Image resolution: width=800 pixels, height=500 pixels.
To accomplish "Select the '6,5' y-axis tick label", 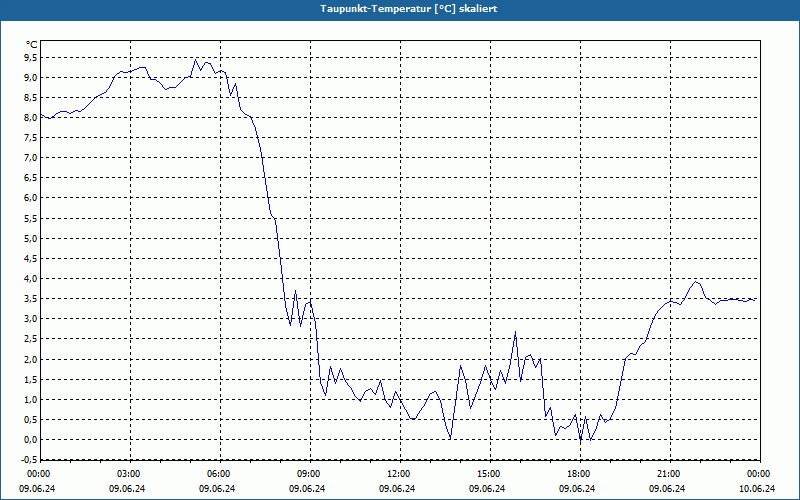I will click(31, 178).
